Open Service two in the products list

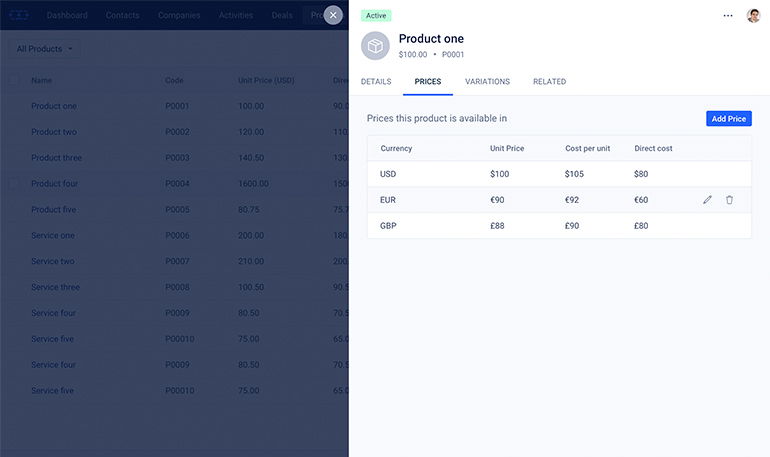coord(53,261)
